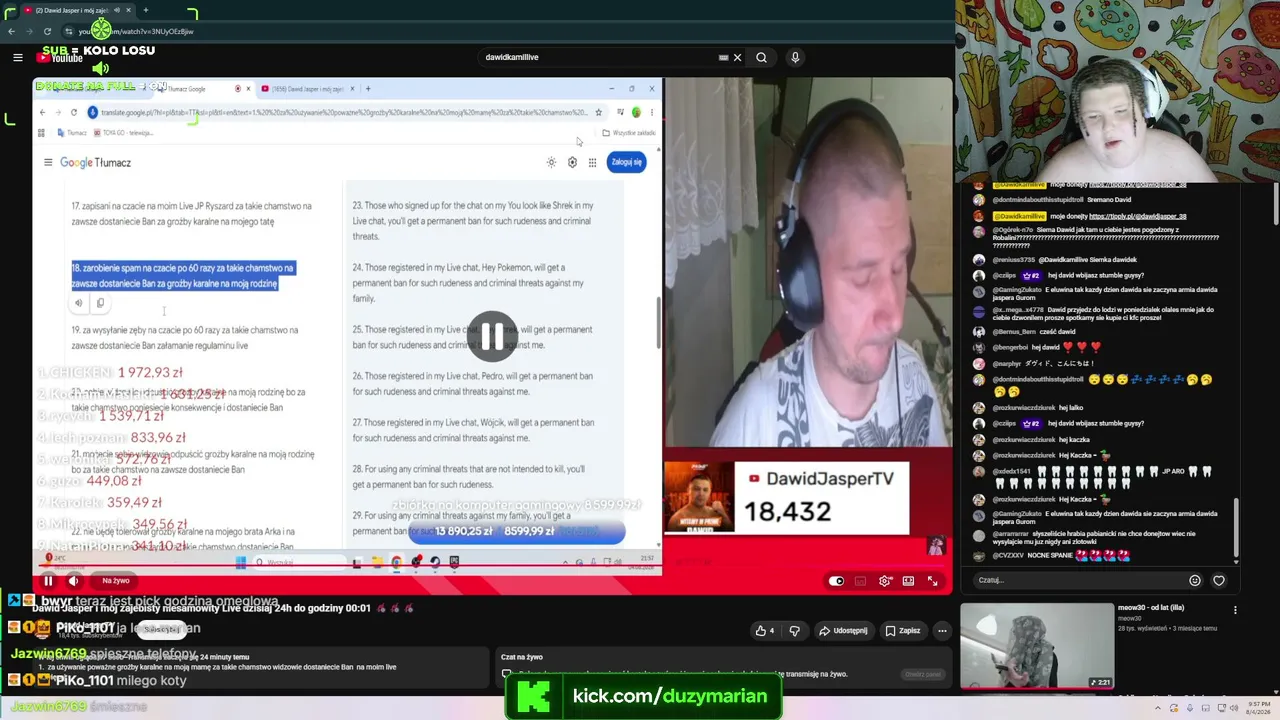Clear the YouTube search box text

click(x=738, y=57)
